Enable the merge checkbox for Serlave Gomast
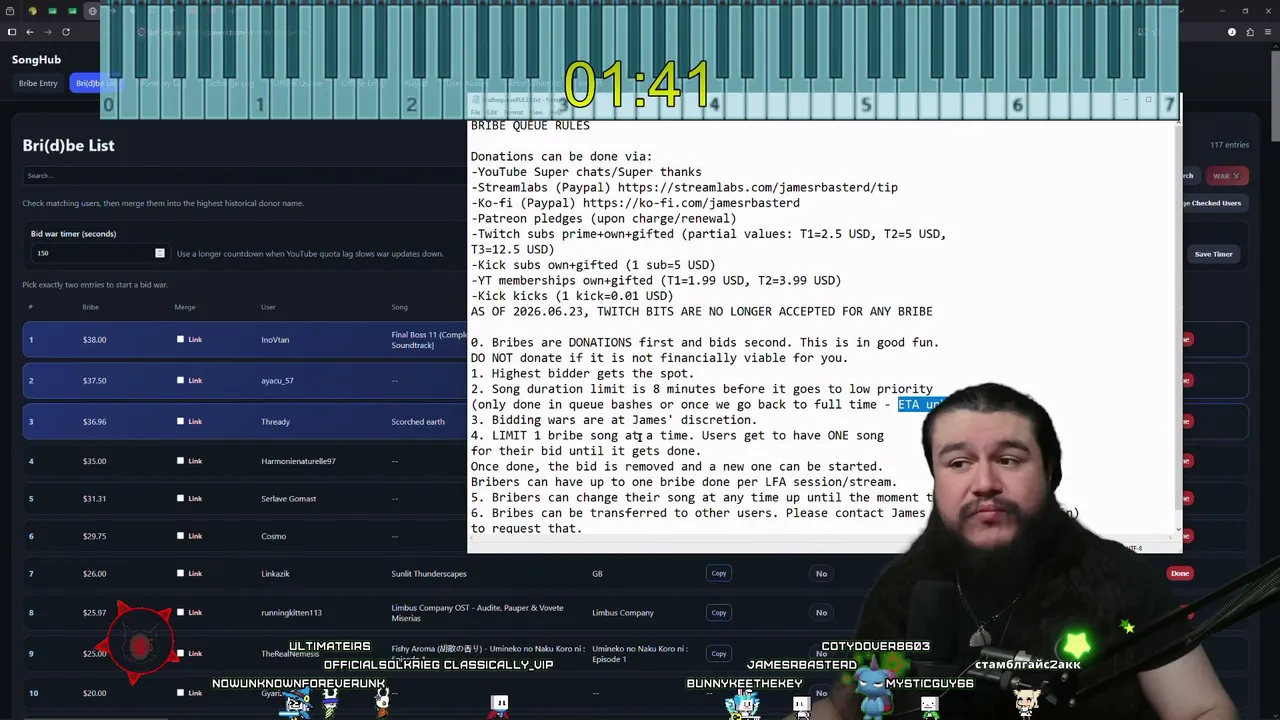1280x720 pixels. [x=181, y=498]
